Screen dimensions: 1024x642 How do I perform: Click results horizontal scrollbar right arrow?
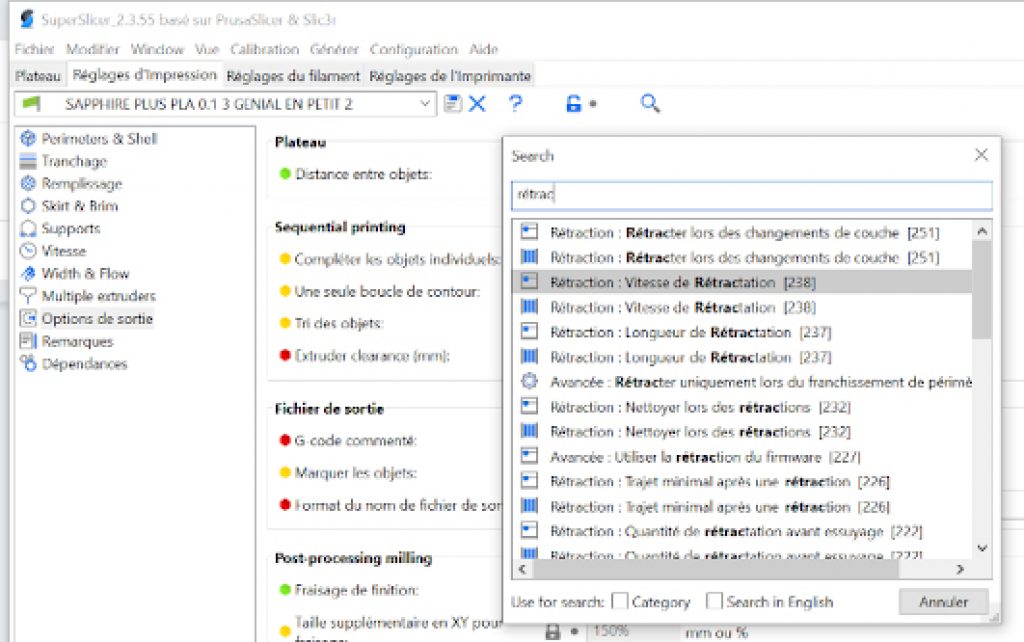tap(960, 570)
